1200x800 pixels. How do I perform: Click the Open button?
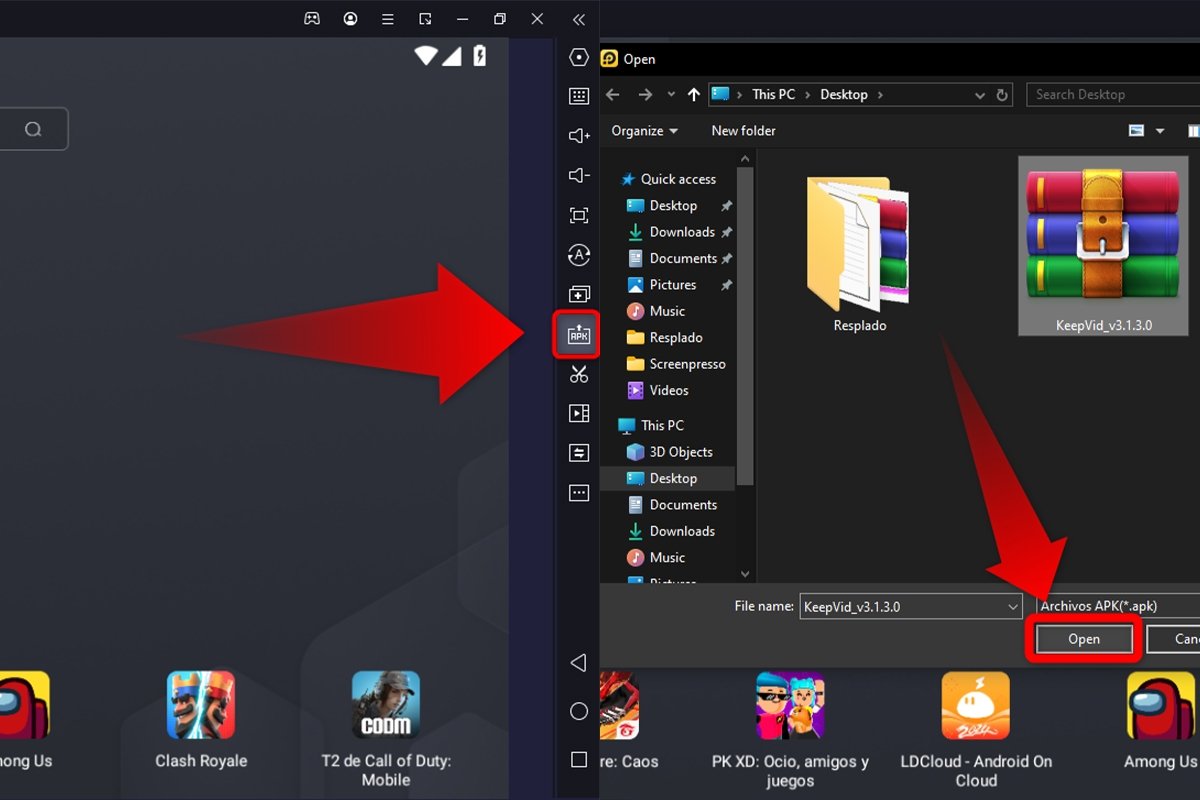(x=1083, y=639)
